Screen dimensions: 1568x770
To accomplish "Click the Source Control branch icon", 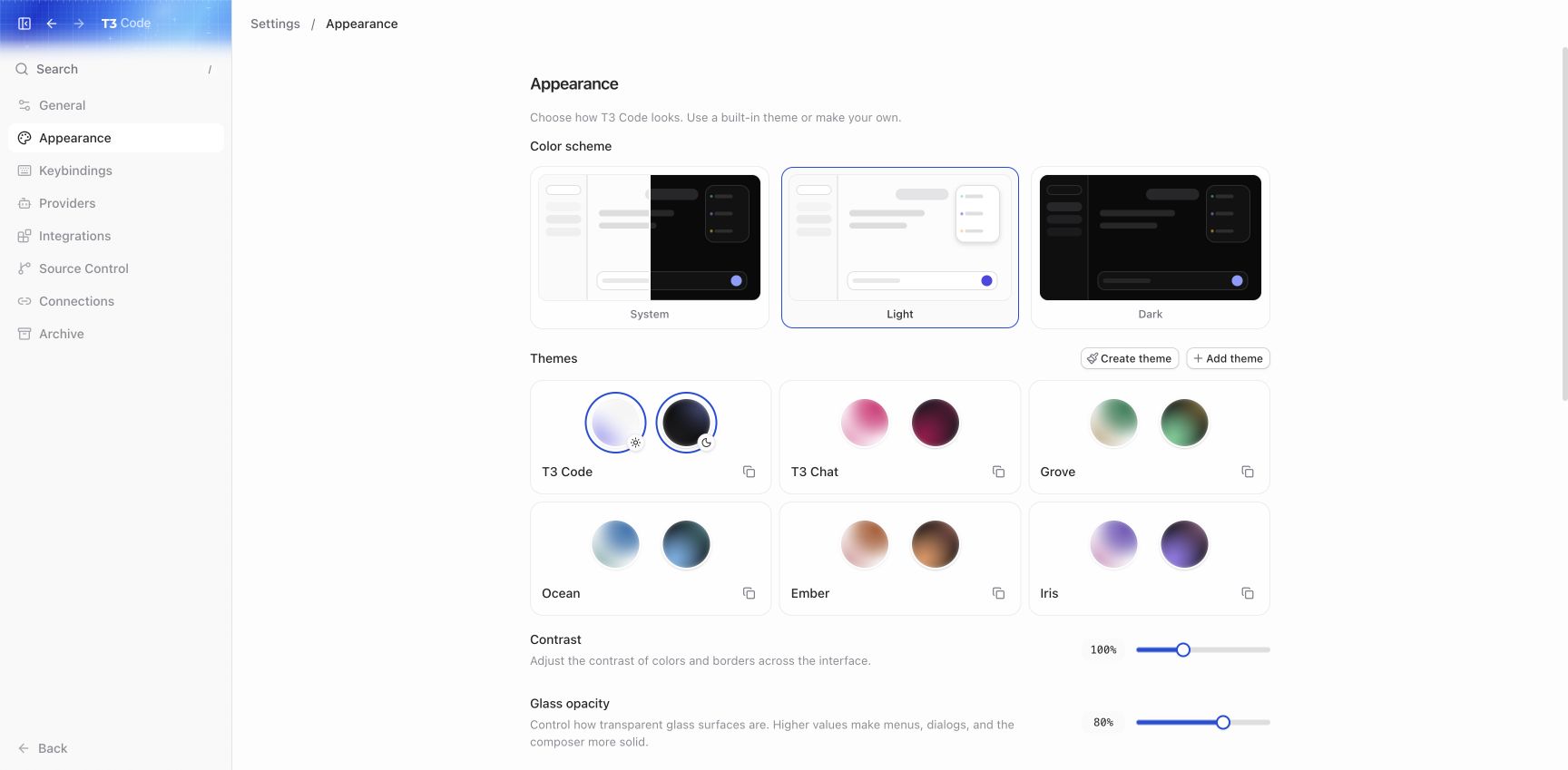I will click(x=24, y=268).
